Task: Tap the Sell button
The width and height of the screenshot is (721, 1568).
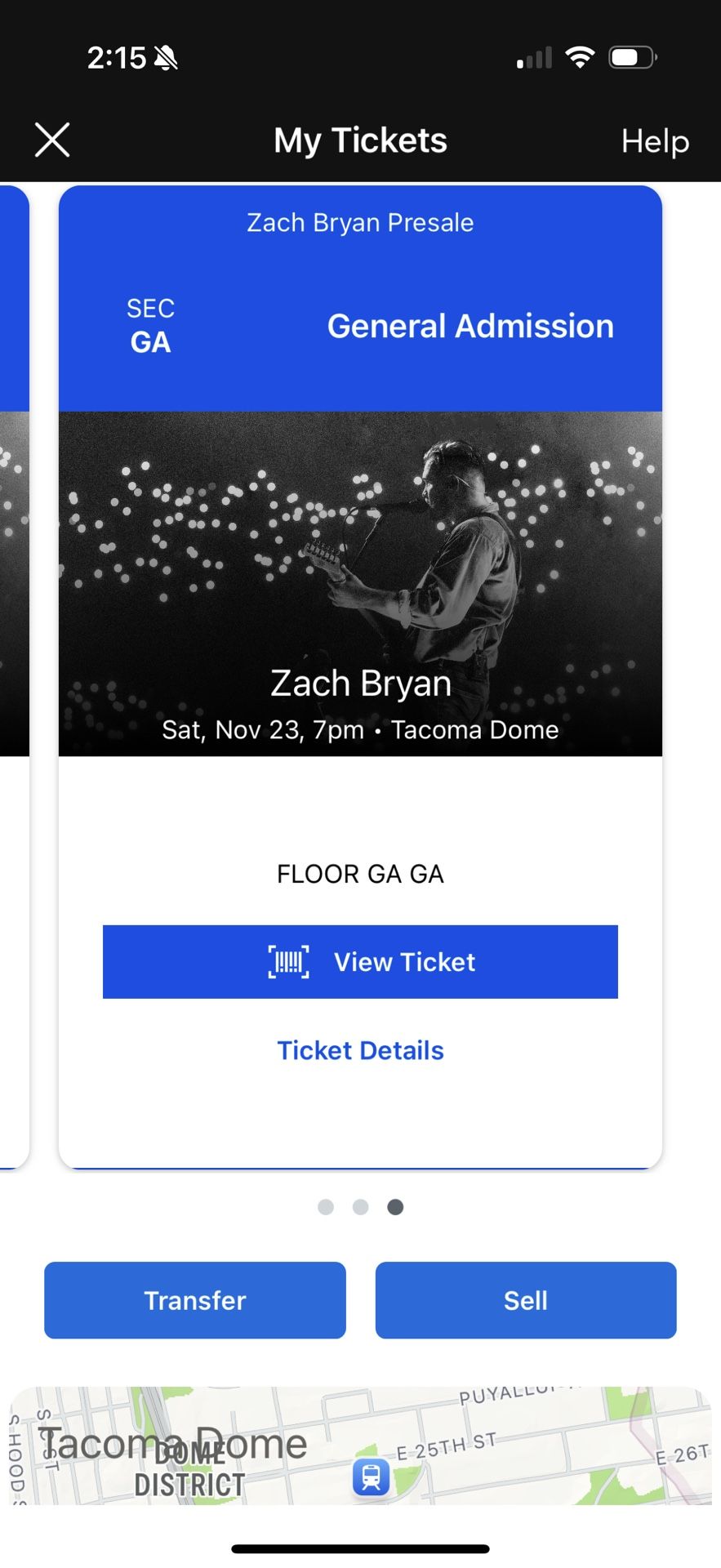Action: tap(525, 1299)
